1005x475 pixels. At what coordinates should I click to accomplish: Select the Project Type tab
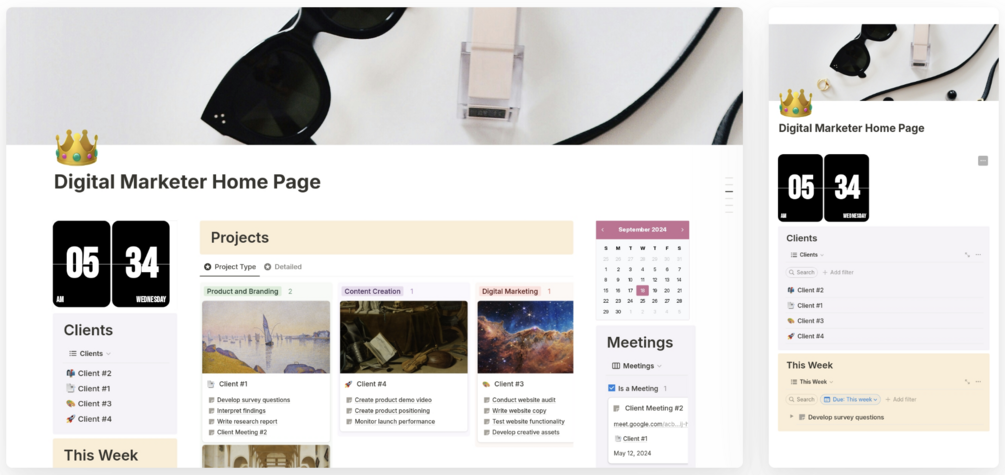pos(229,267)
